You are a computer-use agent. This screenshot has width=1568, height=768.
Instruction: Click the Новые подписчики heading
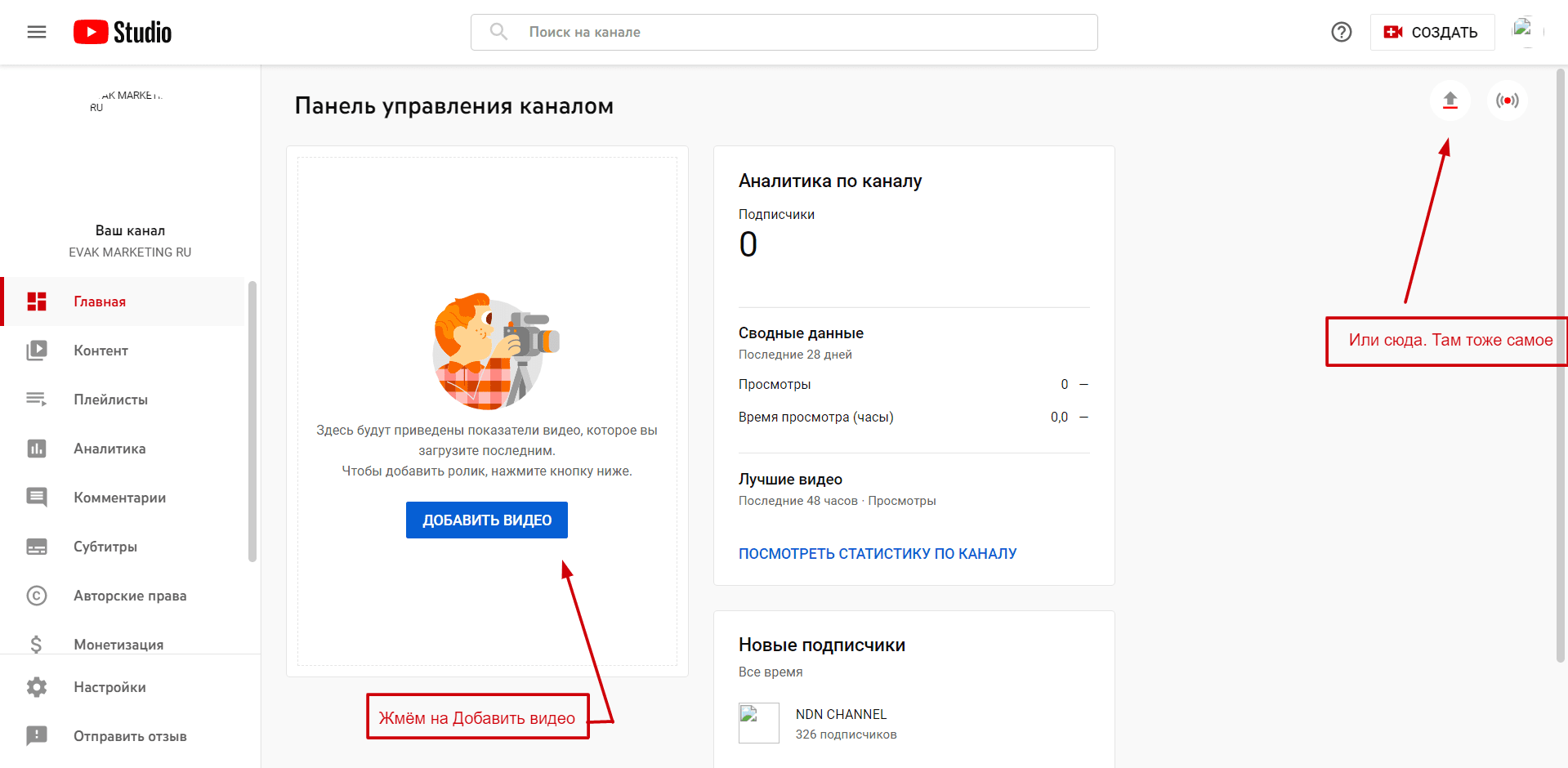tap(822, 645)
